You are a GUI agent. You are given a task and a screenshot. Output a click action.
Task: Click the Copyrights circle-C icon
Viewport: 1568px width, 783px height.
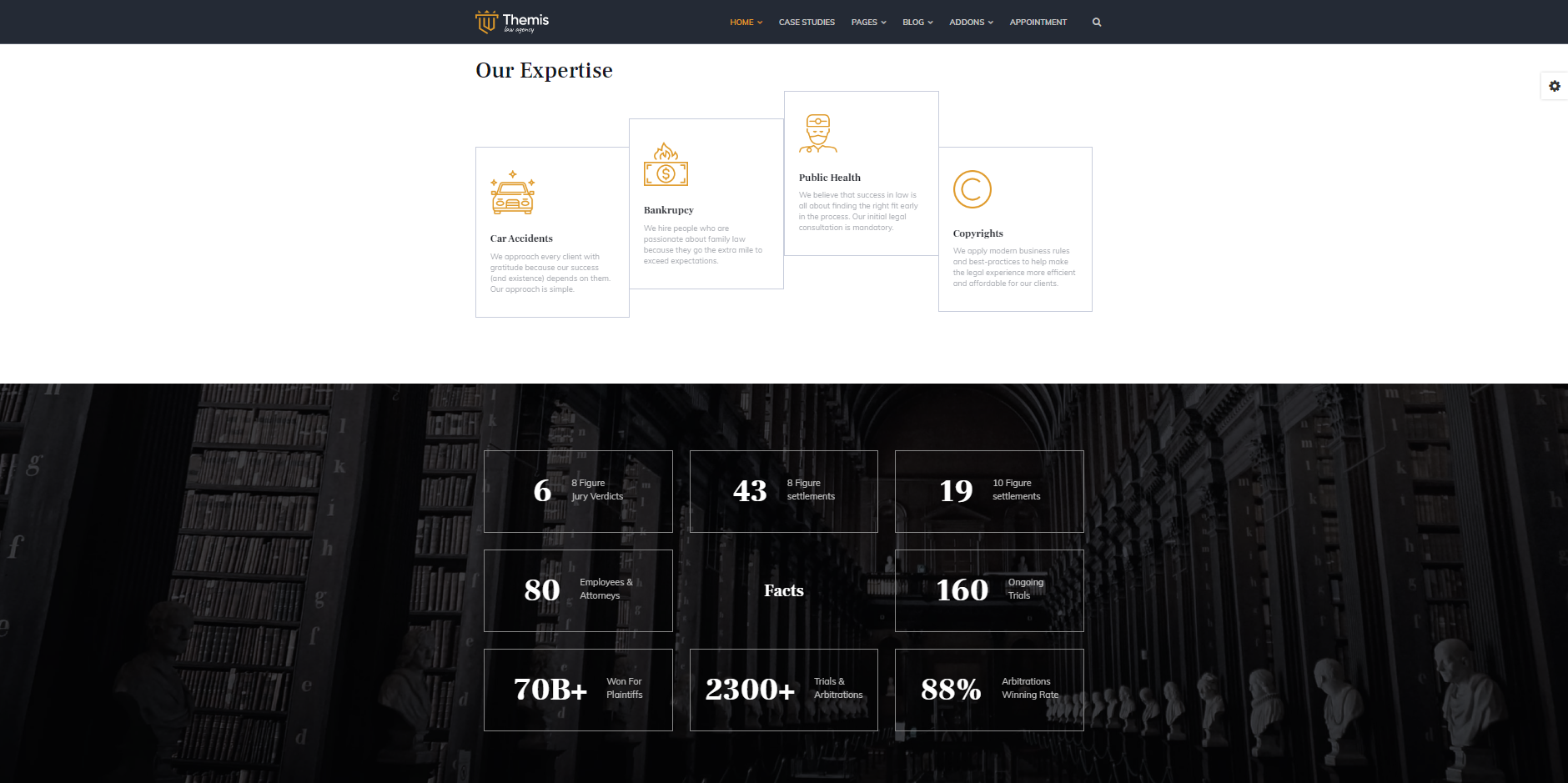pos(972,189)
